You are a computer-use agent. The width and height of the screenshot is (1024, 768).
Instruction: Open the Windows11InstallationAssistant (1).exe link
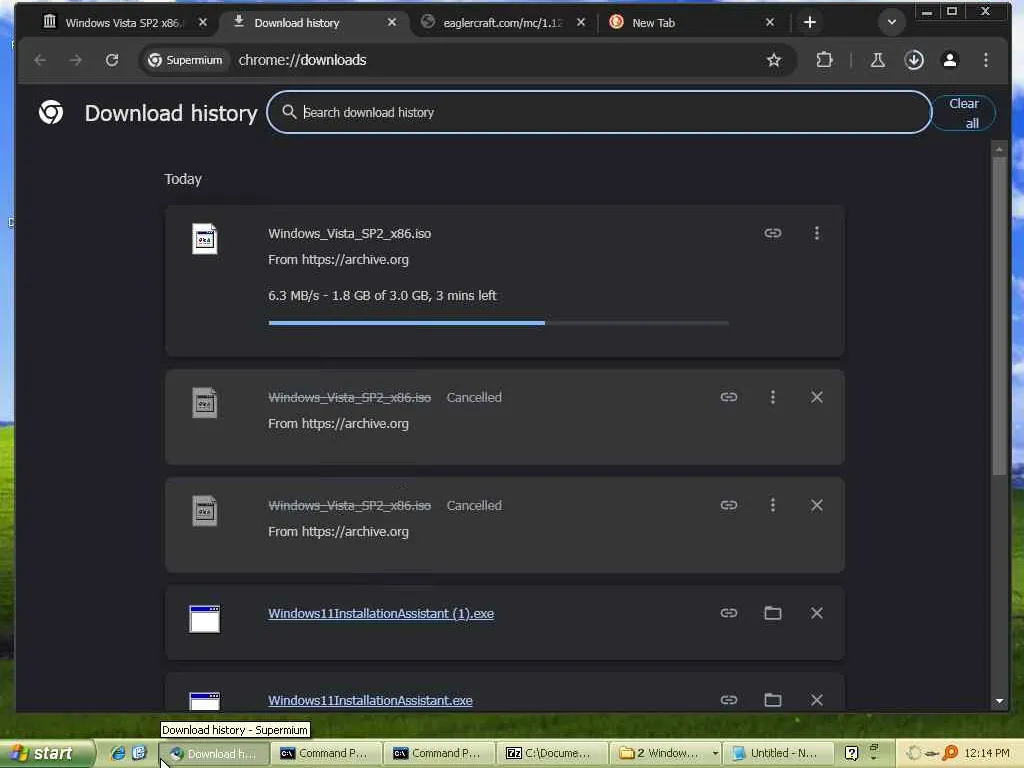coord(381,613)
